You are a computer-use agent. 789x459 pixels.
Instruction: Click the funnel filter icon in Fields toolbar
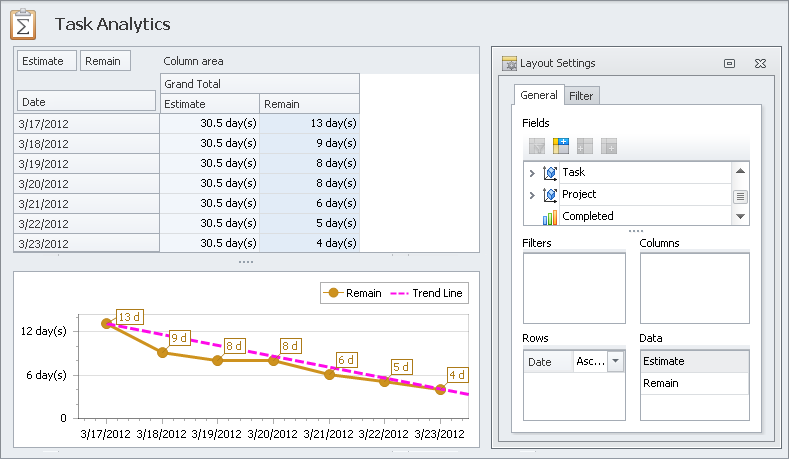coord(536,146)
